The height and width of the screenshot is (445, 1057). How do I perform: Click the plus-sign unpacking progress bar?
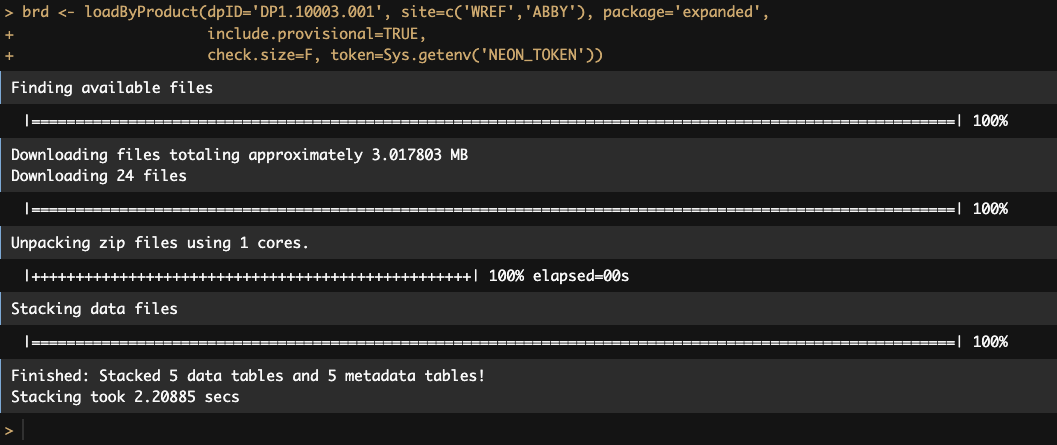tap(251, 276)
